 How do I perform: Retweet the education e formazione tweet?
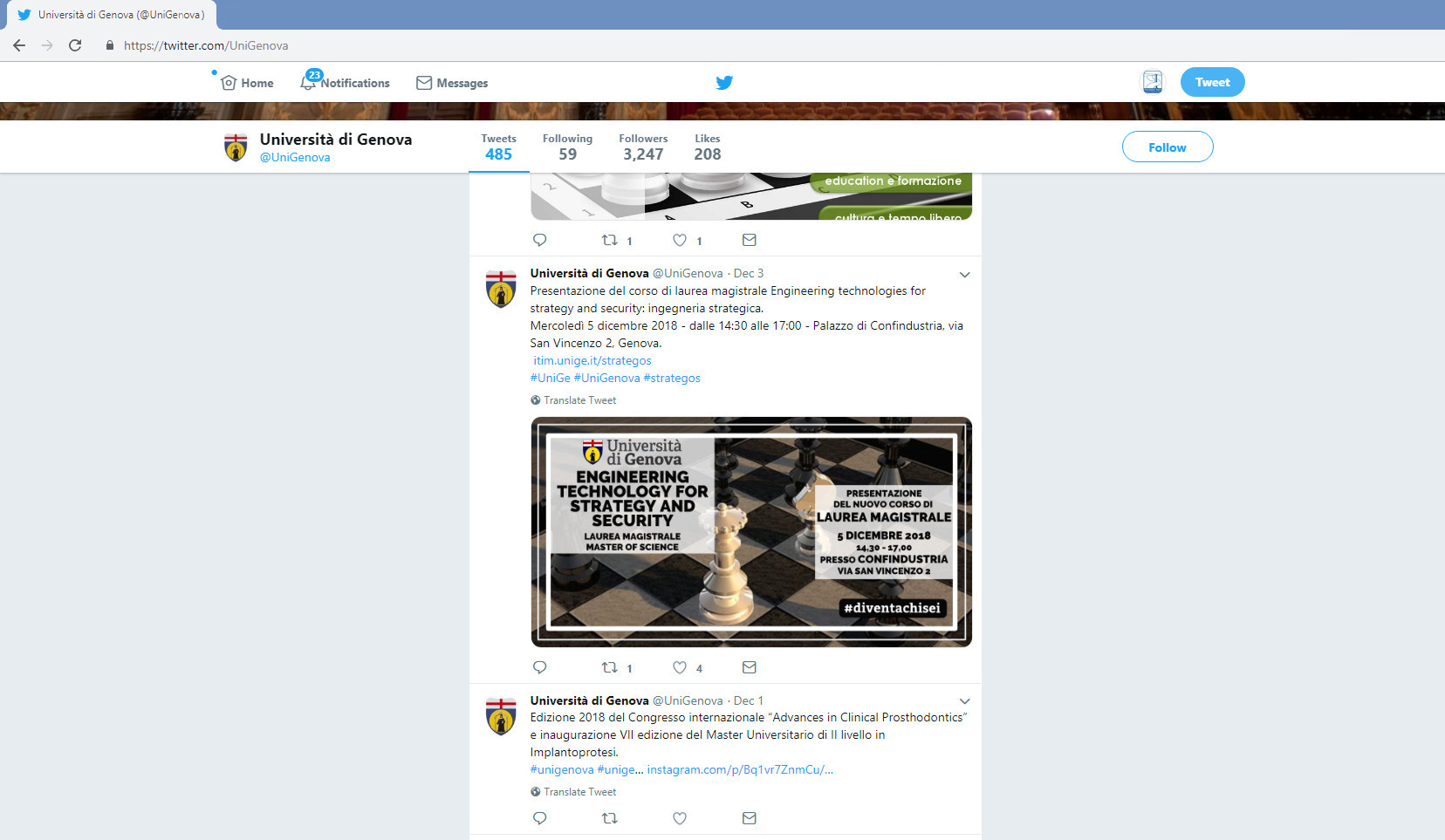pos(610,240)
